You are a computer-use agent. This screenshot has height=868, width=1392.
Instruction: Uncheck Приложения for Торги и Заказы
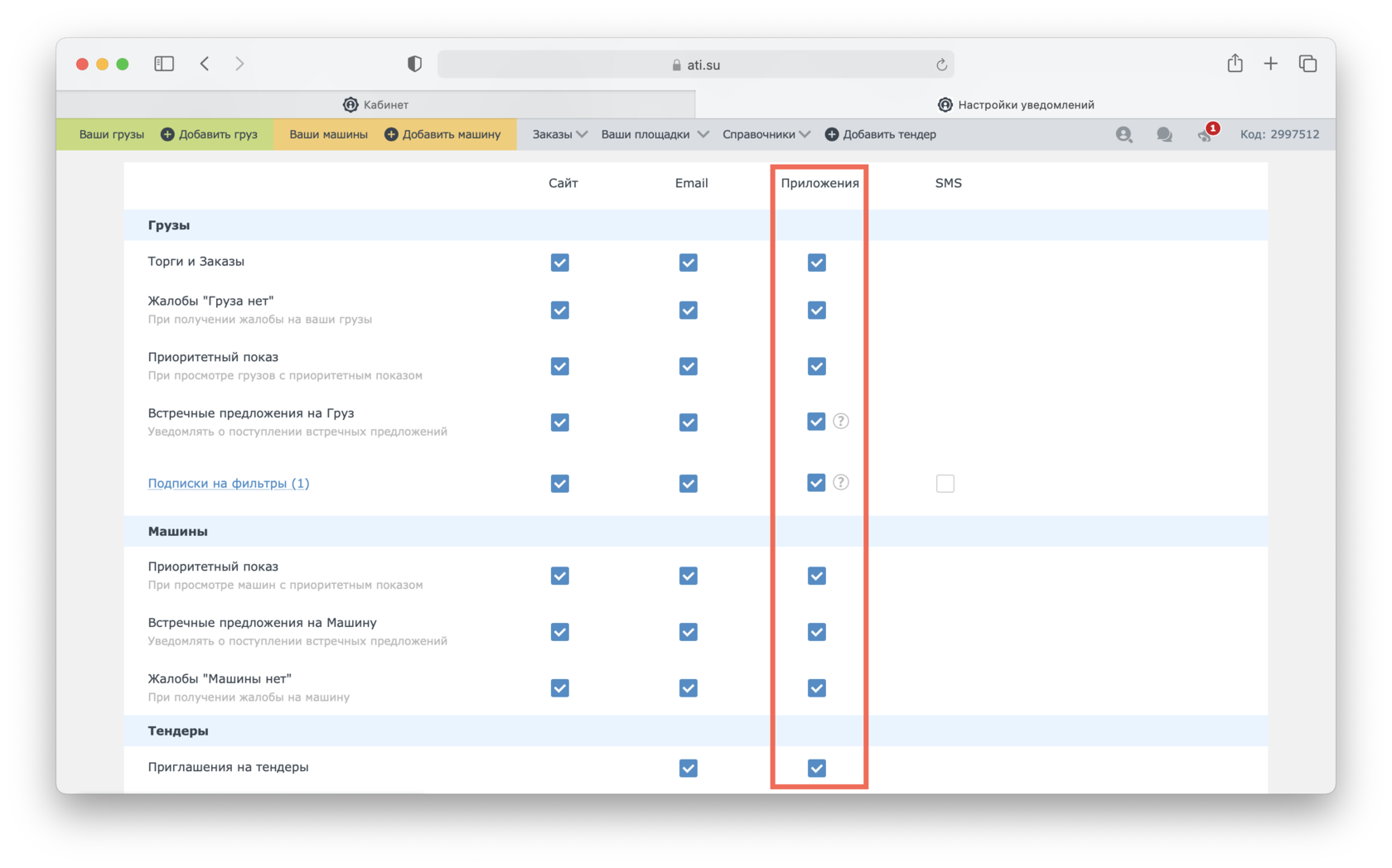pos(817,263)
